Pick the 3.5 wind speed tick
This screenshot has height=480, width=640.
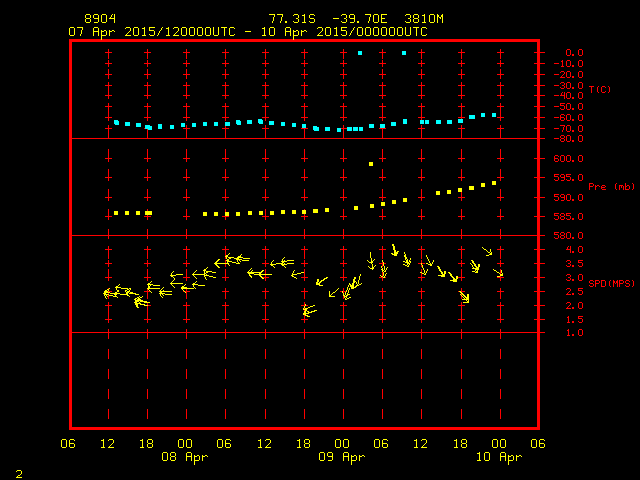[574, 264]
